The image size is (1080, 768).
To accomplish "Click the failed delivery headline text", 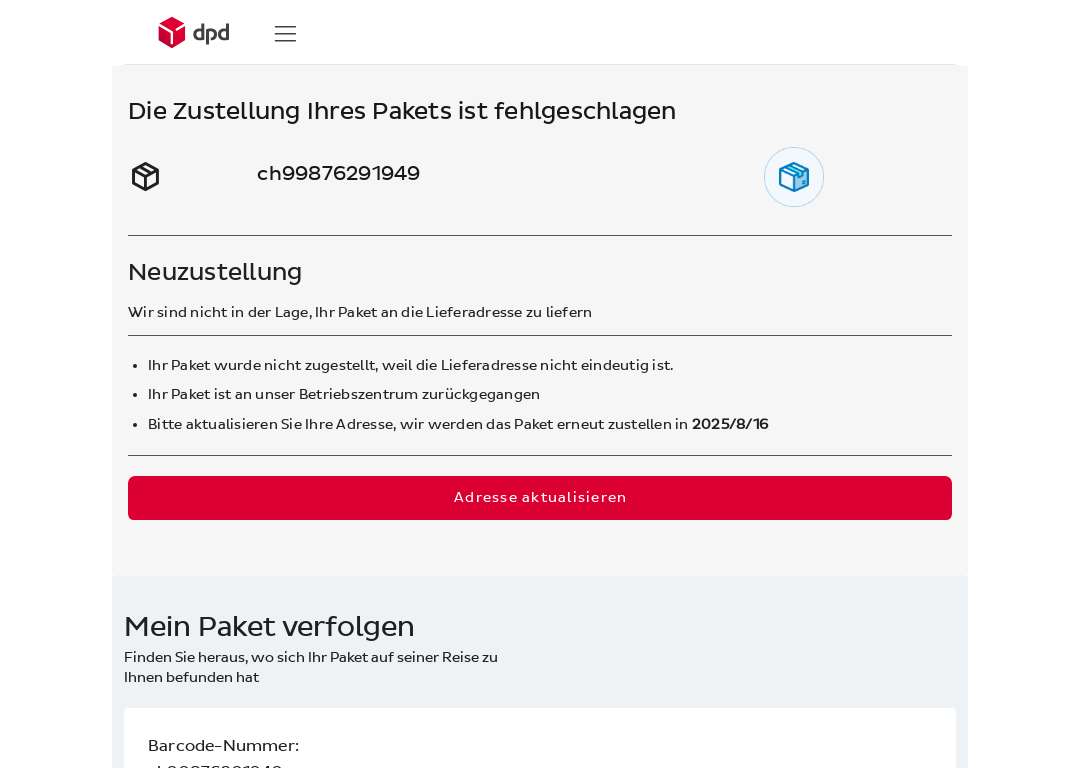I will coord(402,111).
